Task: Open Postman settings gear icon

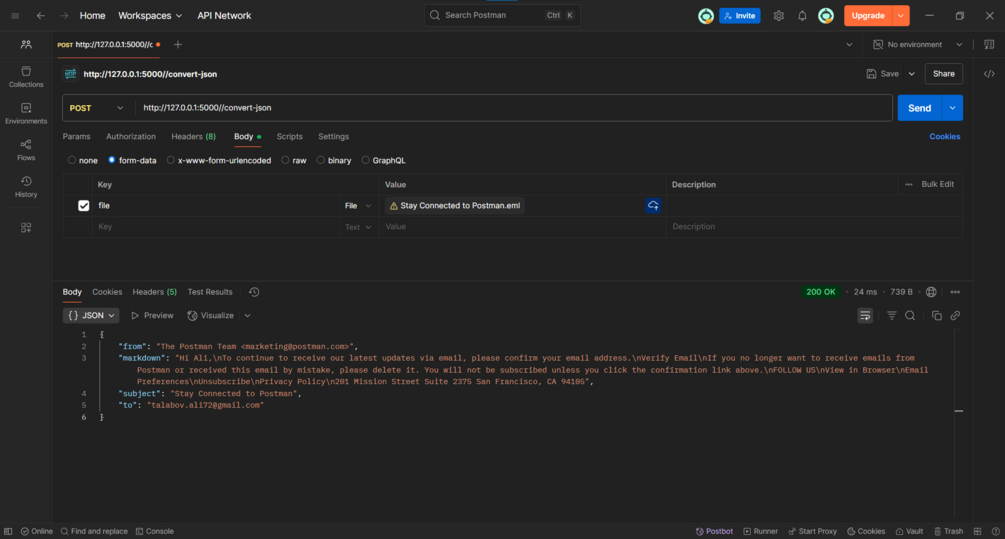Action: pos(778,15)
